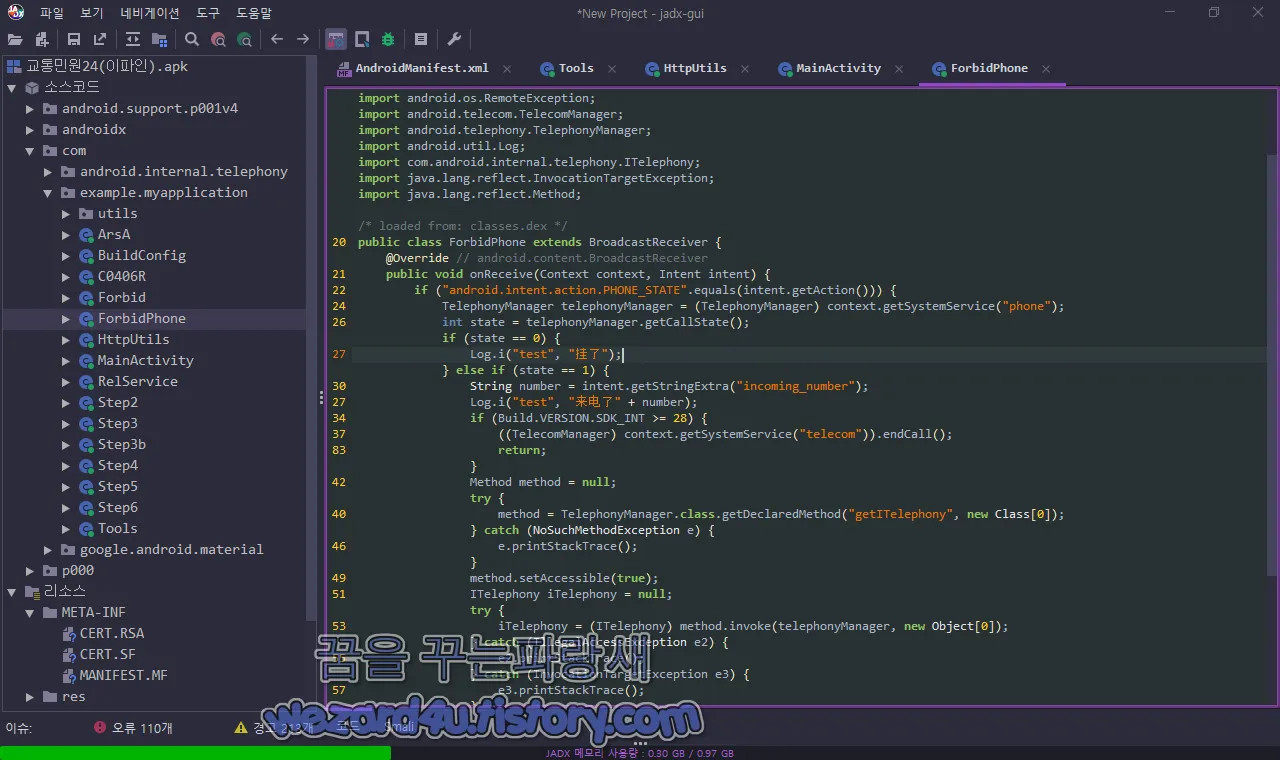Add files using the toolbar icon

[x=42, y=39]
